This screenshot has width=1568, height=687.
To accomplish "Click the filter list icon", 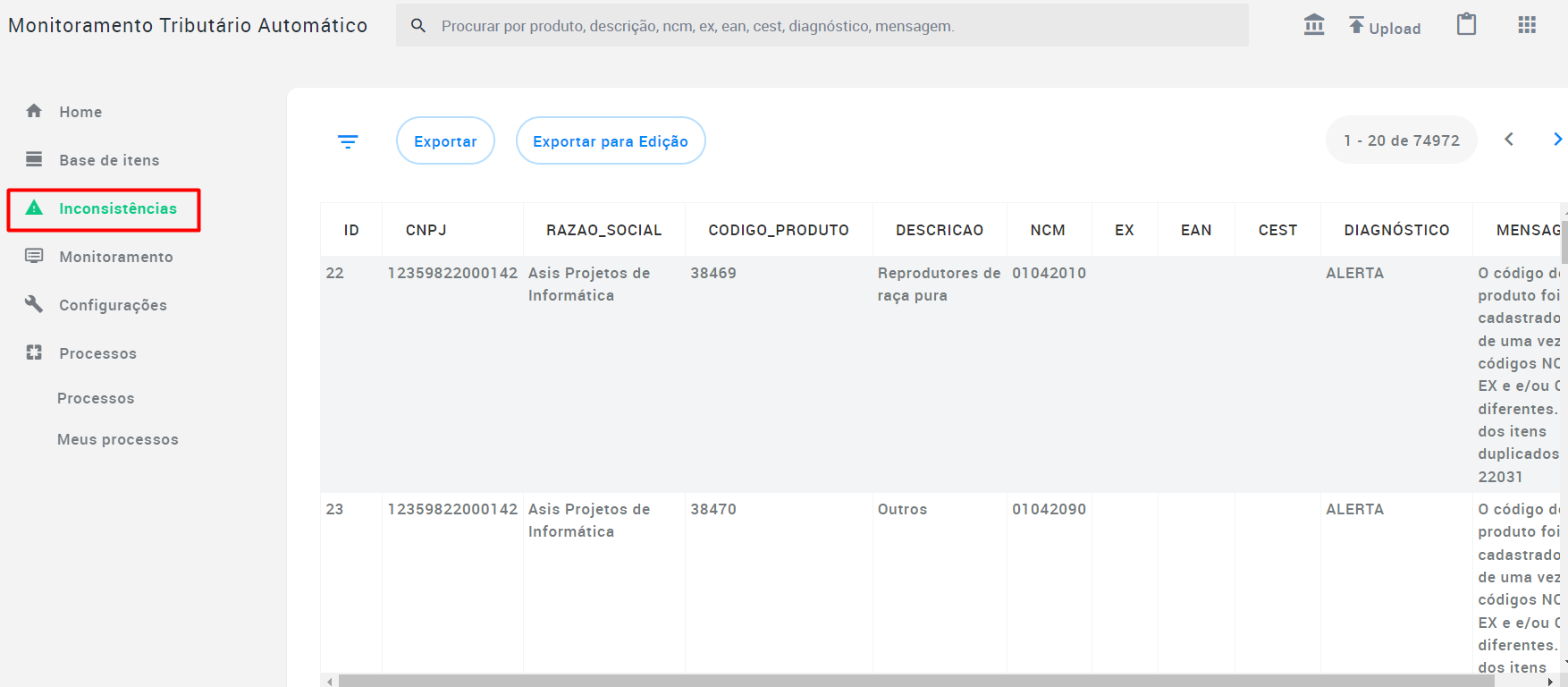I will [348, 141].
